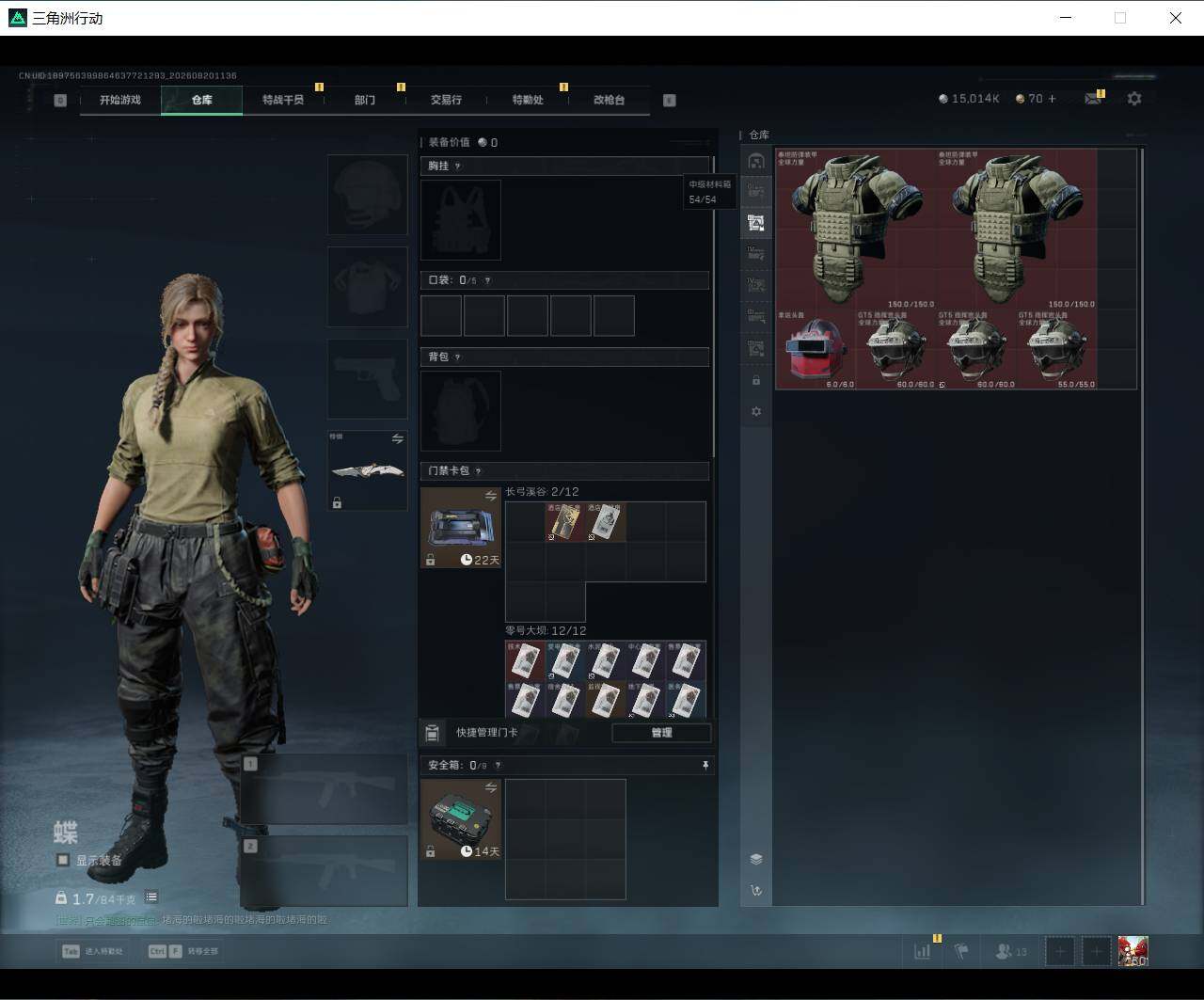Click the 15,014K currency balance
Screen dimensions: 1204x1000
click(x=970, y=98)
